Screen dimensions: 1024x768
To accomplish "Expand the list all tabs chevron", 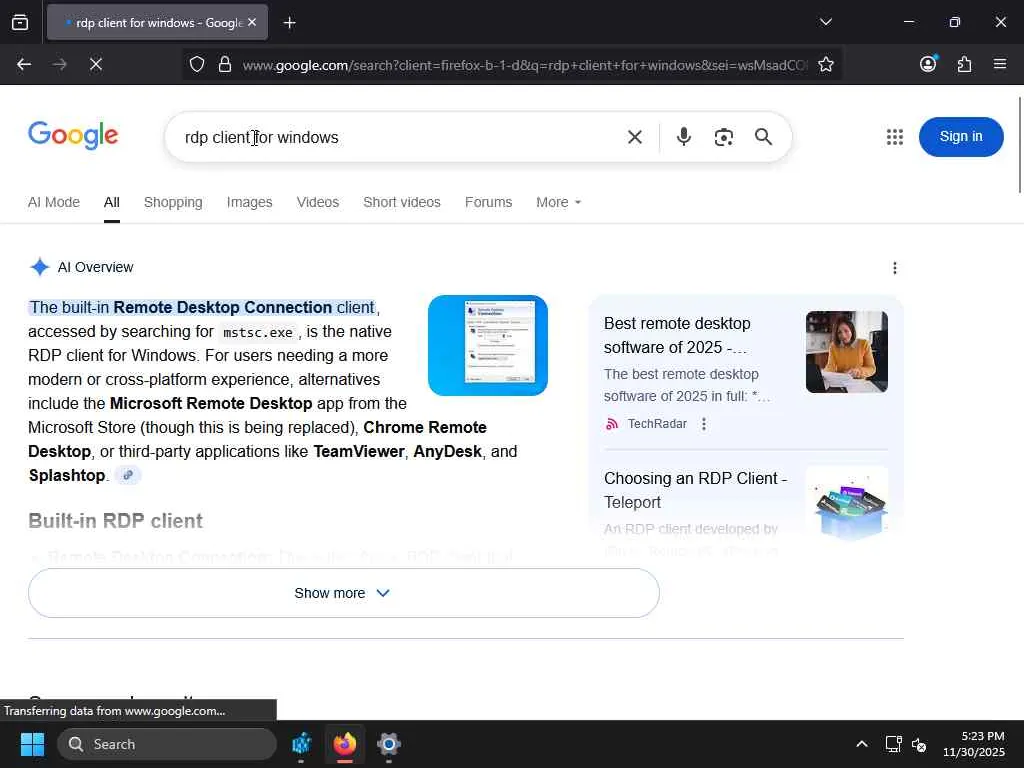I will point(825,22).
